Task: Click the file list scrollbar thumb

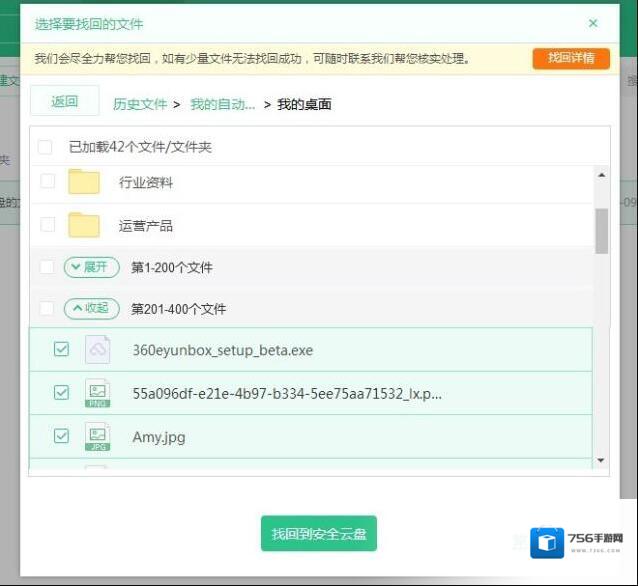Action: click(x=601, y=231)
